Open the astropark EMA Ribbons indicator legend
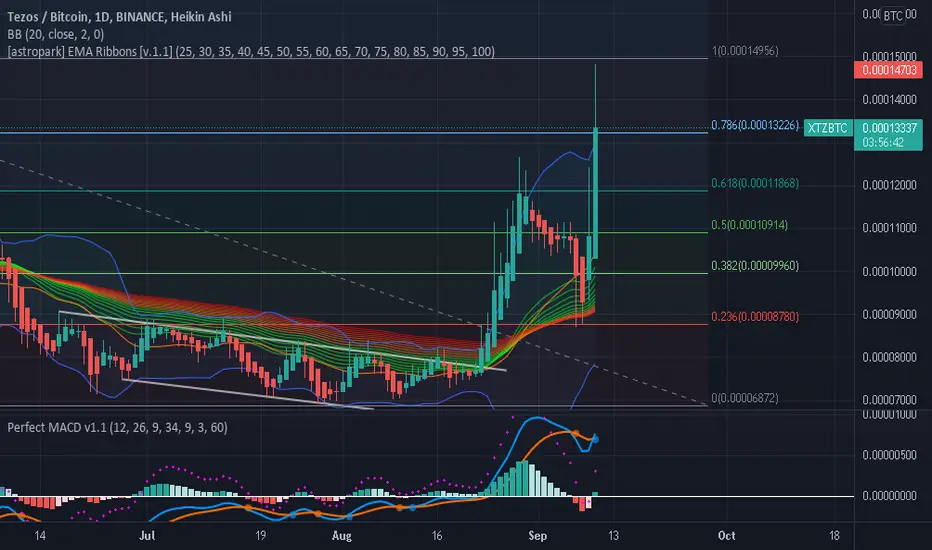 click(251, 51)
